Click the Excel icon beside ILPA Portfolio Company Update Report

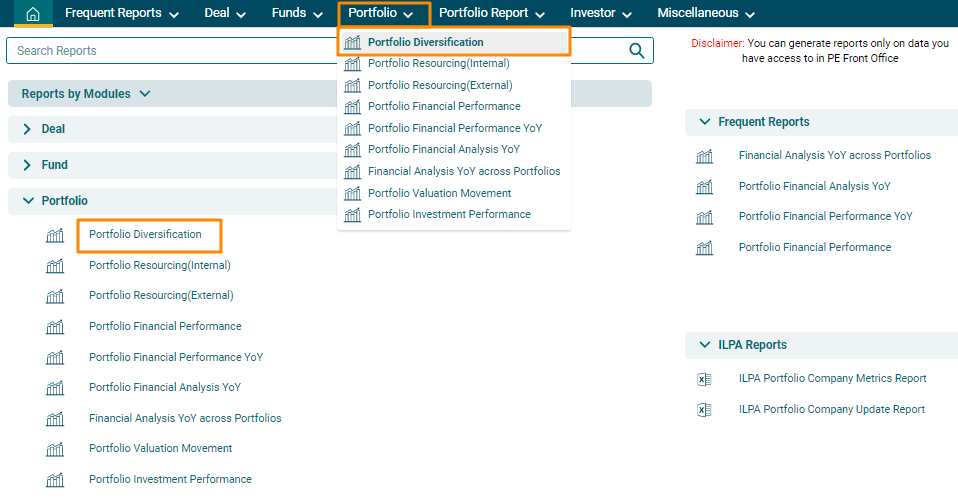tap(704, 410)
